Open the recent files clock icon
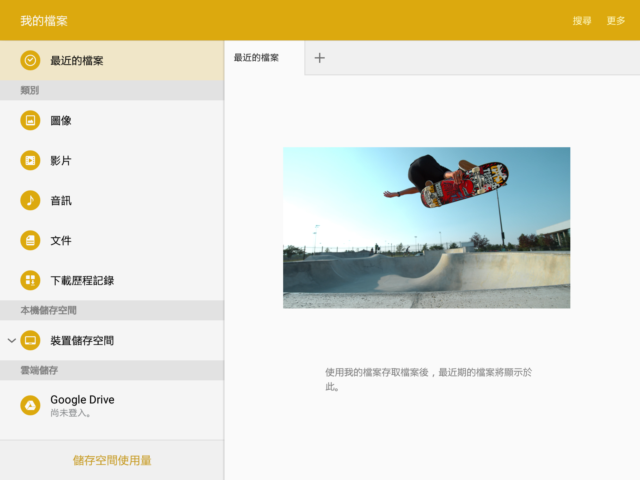This screenshot has height=480, width=640. 30,60
